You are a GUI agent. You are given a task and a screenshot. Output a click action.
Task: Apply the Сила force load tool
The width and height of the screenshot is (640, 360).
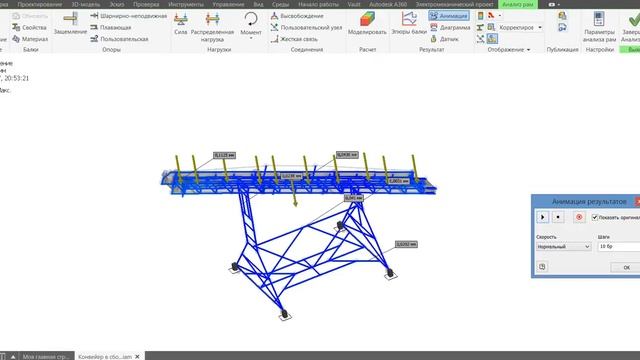coord(180,24)
